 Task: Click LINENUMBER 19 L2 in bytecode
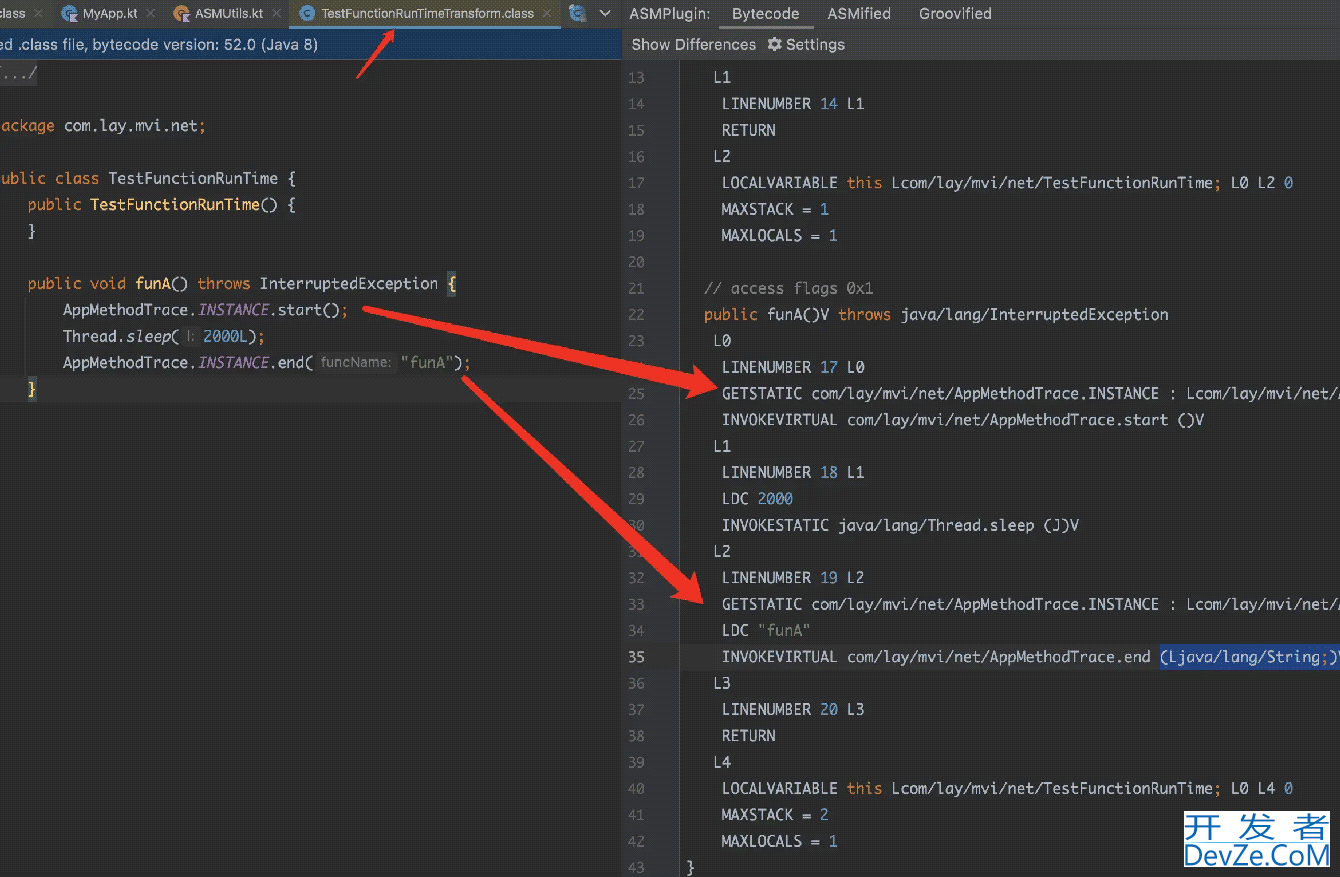(793, 577)
